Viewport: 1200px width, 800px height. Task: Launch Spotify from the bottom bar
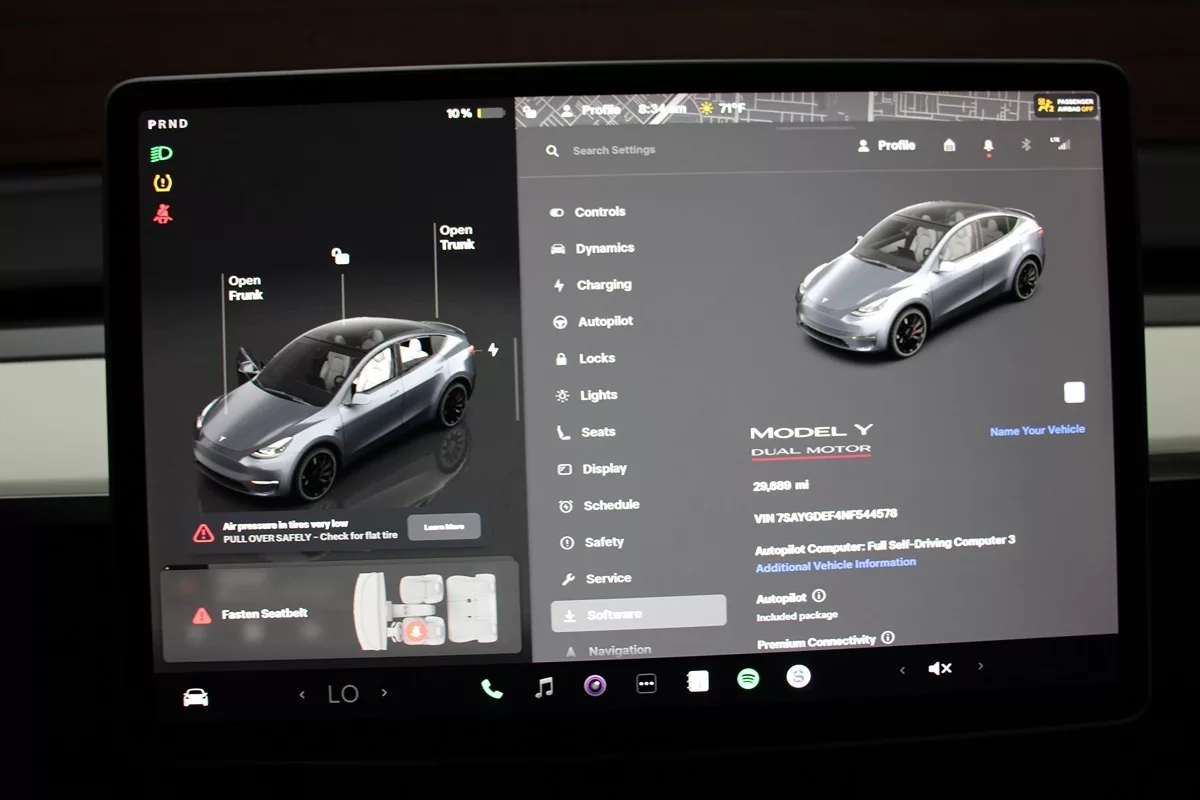[747, 679]
